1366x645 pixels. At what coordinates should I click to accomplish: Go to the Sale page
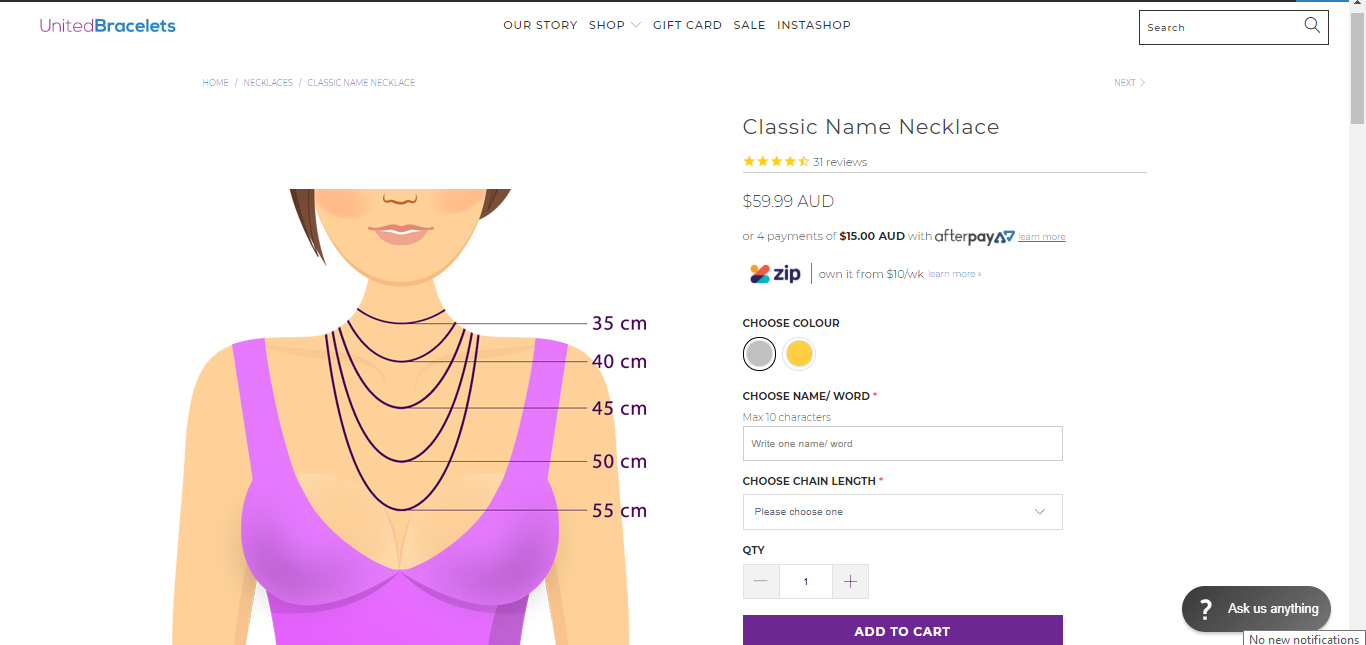tap(749, 26)
